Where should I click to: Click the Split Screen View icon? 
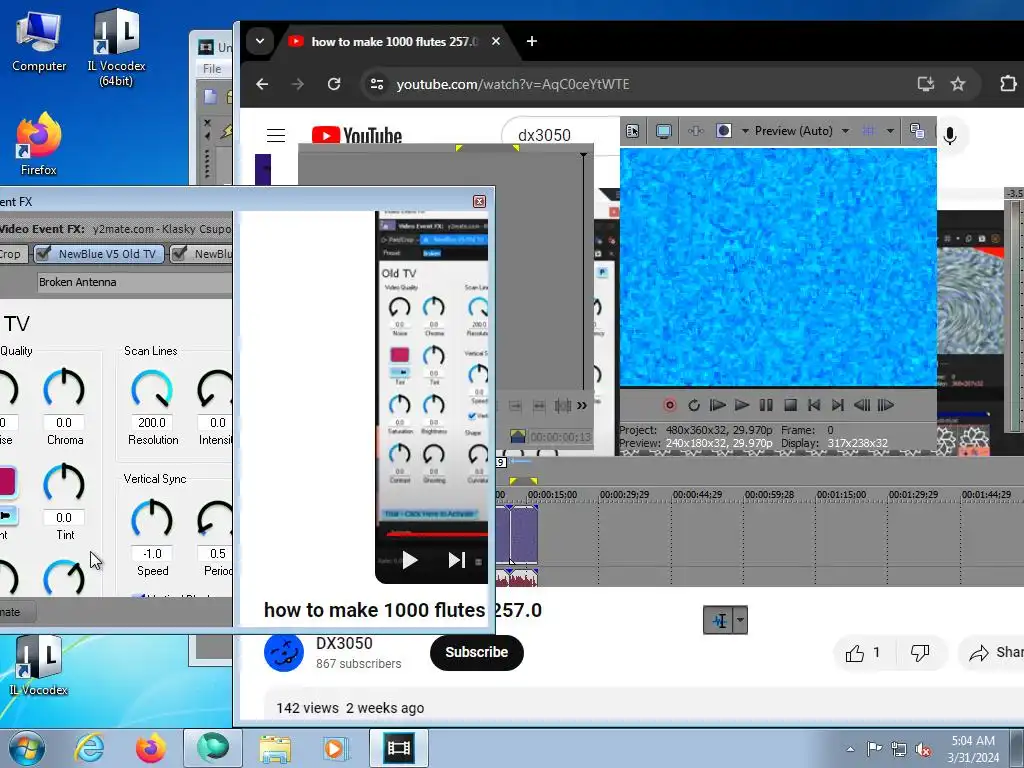pos(724,131)
